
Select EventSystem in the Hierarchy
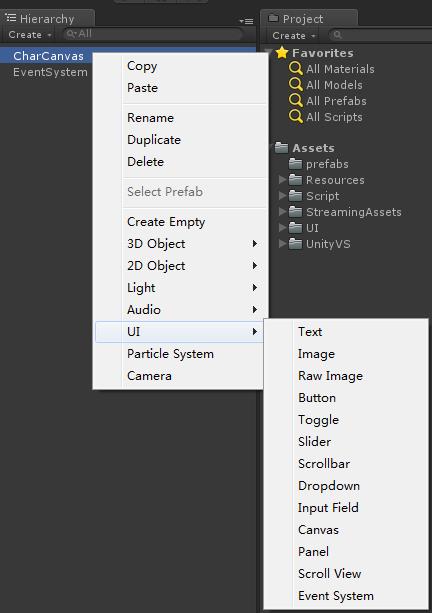(x=50, y=72)
